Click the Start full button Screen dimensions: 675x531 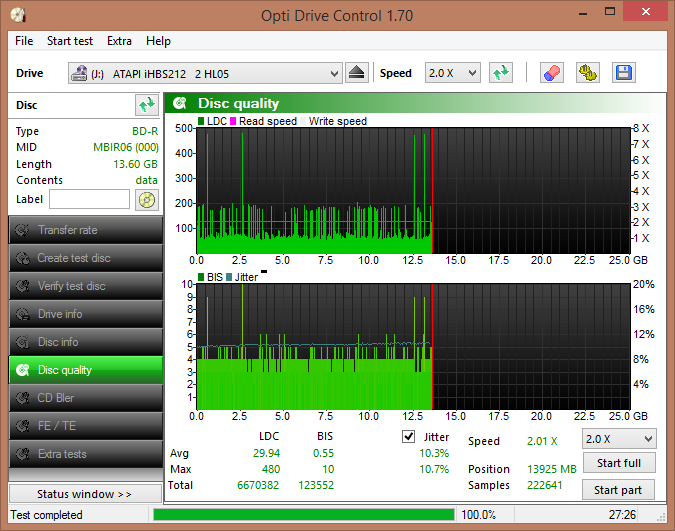coord(619,463)
